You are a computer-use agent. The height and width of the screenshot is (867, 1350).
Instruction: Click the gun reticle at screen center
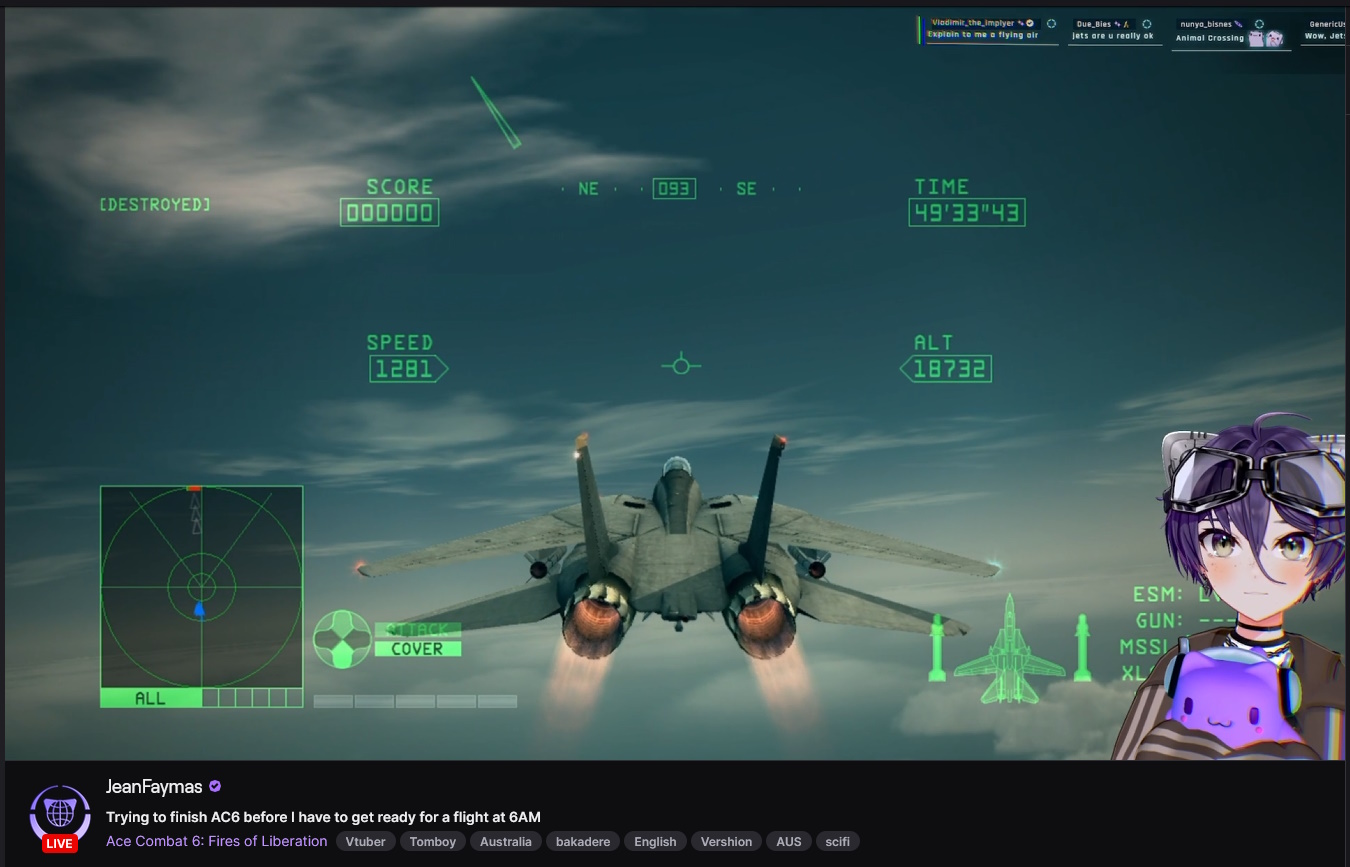(x=681, y=365)
